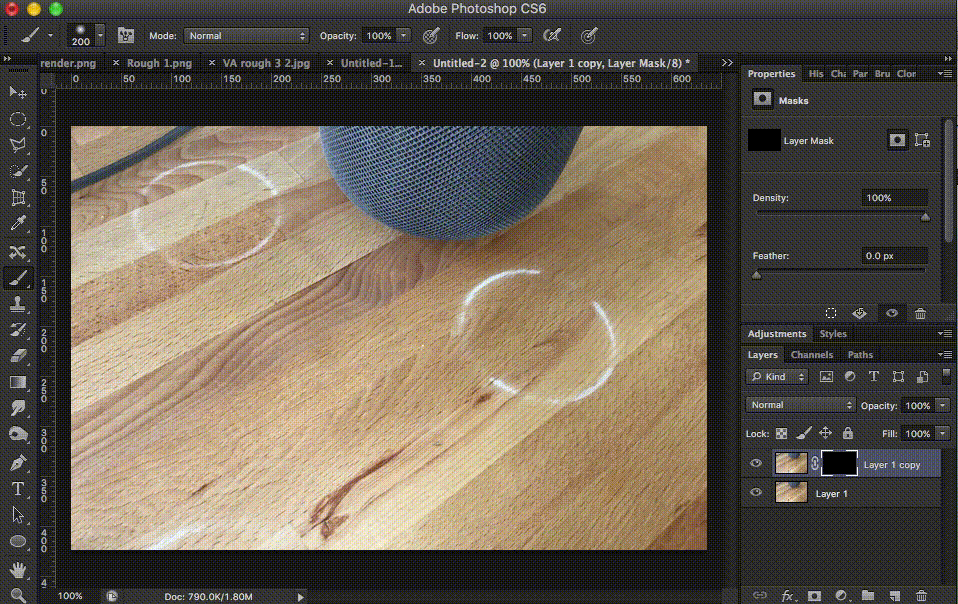Image resolution: width=958 pixels, height=604 pixels.
Task: Toggle lock position
Action: pyautogui.click(x=825, y=433)
